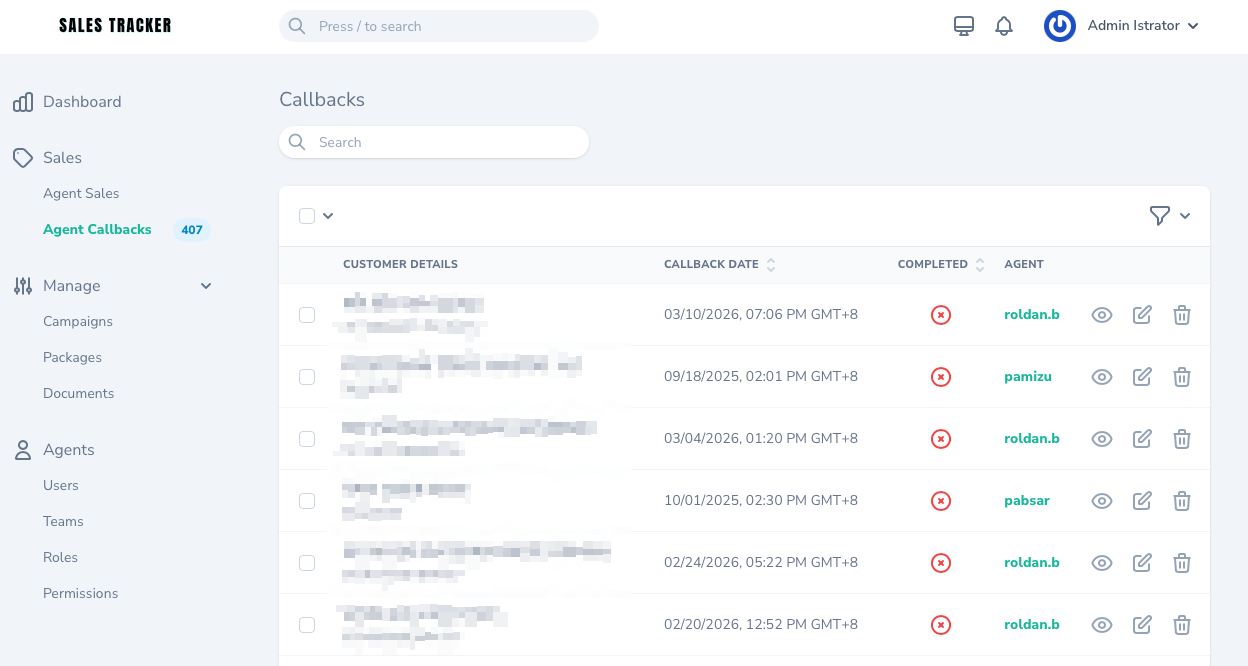The width and height of the screenshot is (1248, 666).
Task: Open the display/monitor view icon in header
Action: click(963, 26)
